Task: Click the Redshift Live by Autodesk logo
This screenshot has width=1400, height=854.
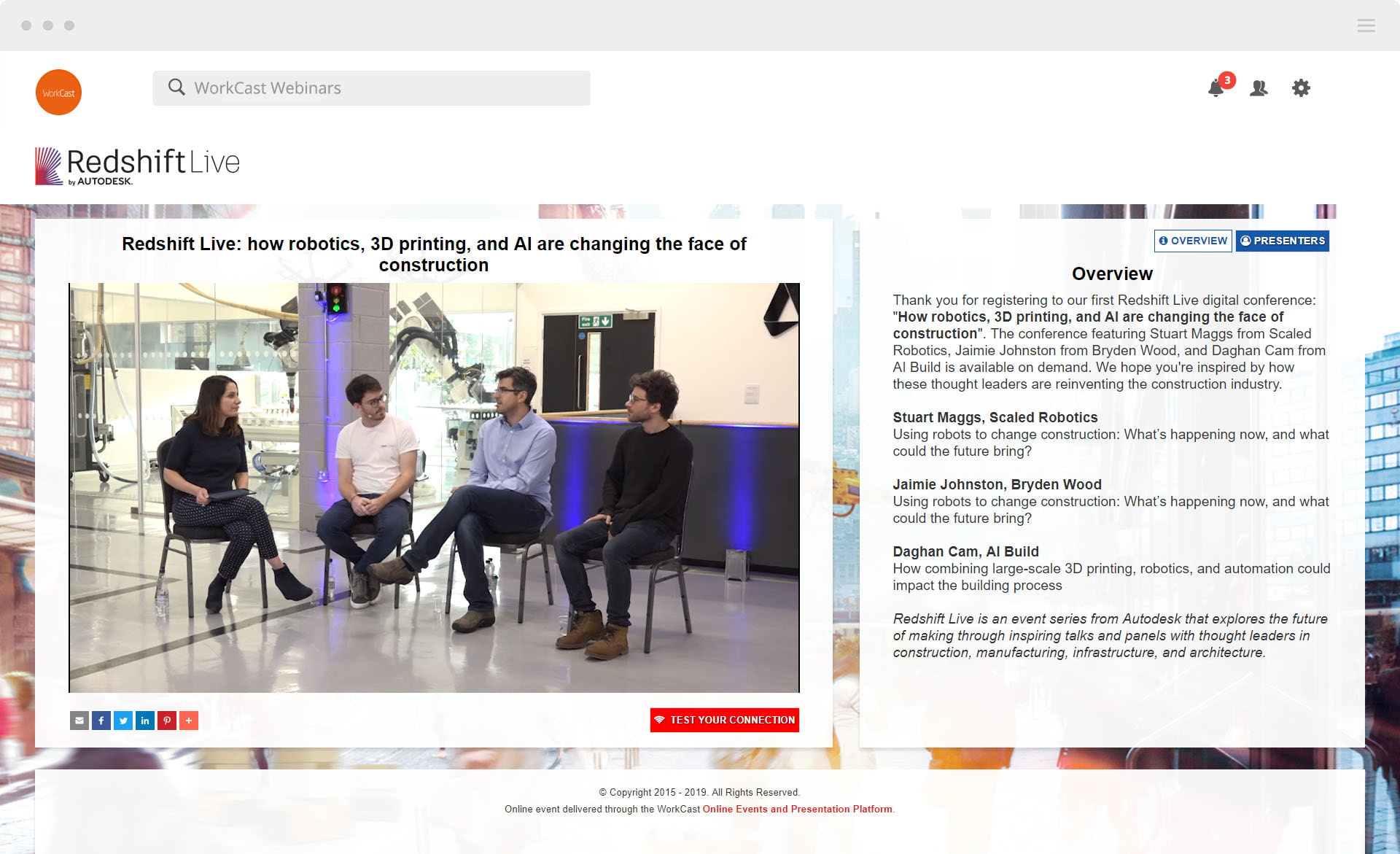Action: coord(138,166)
